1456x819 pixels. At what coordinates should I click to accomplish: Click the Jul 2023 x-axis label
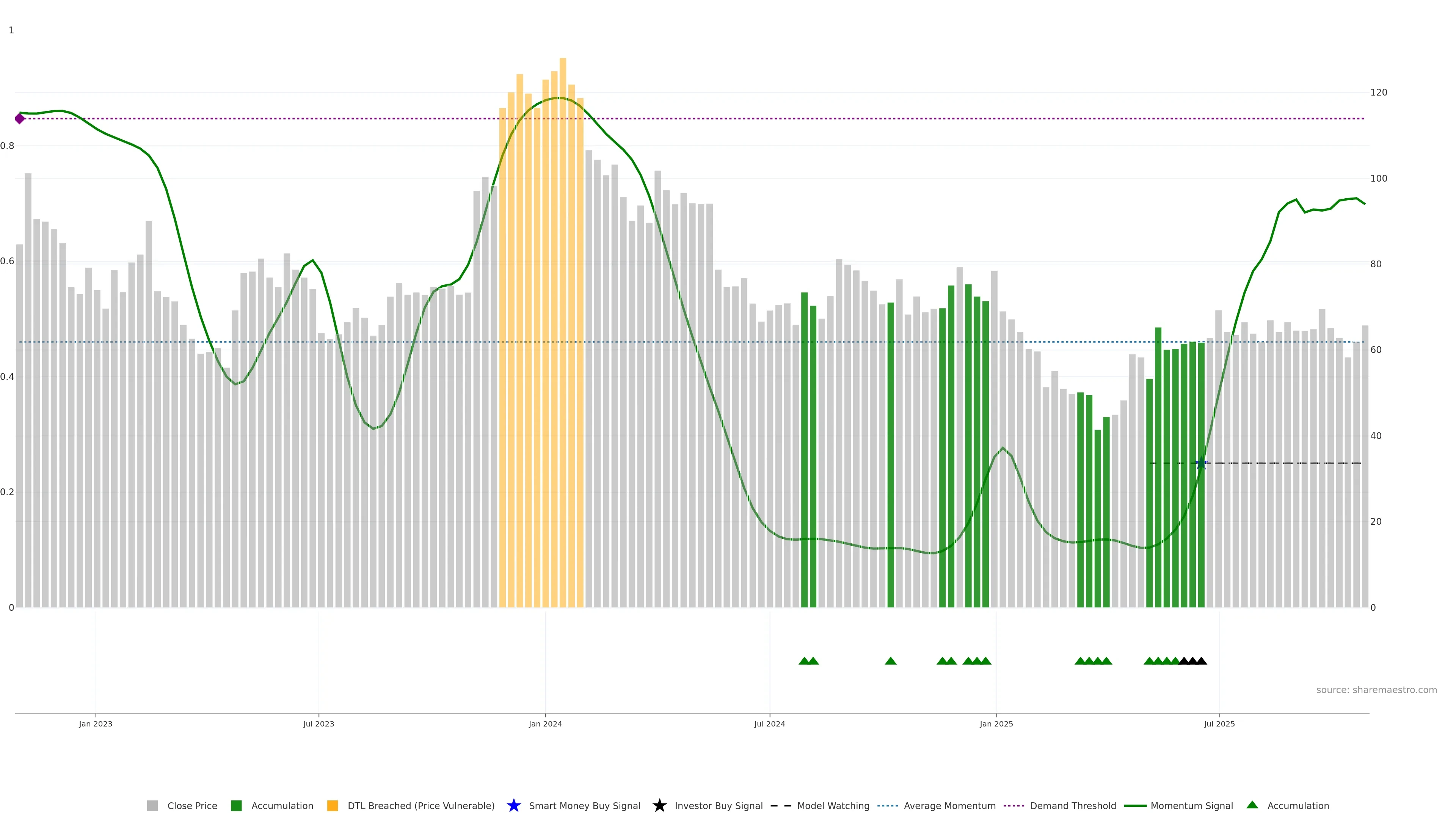click(318, 723)
